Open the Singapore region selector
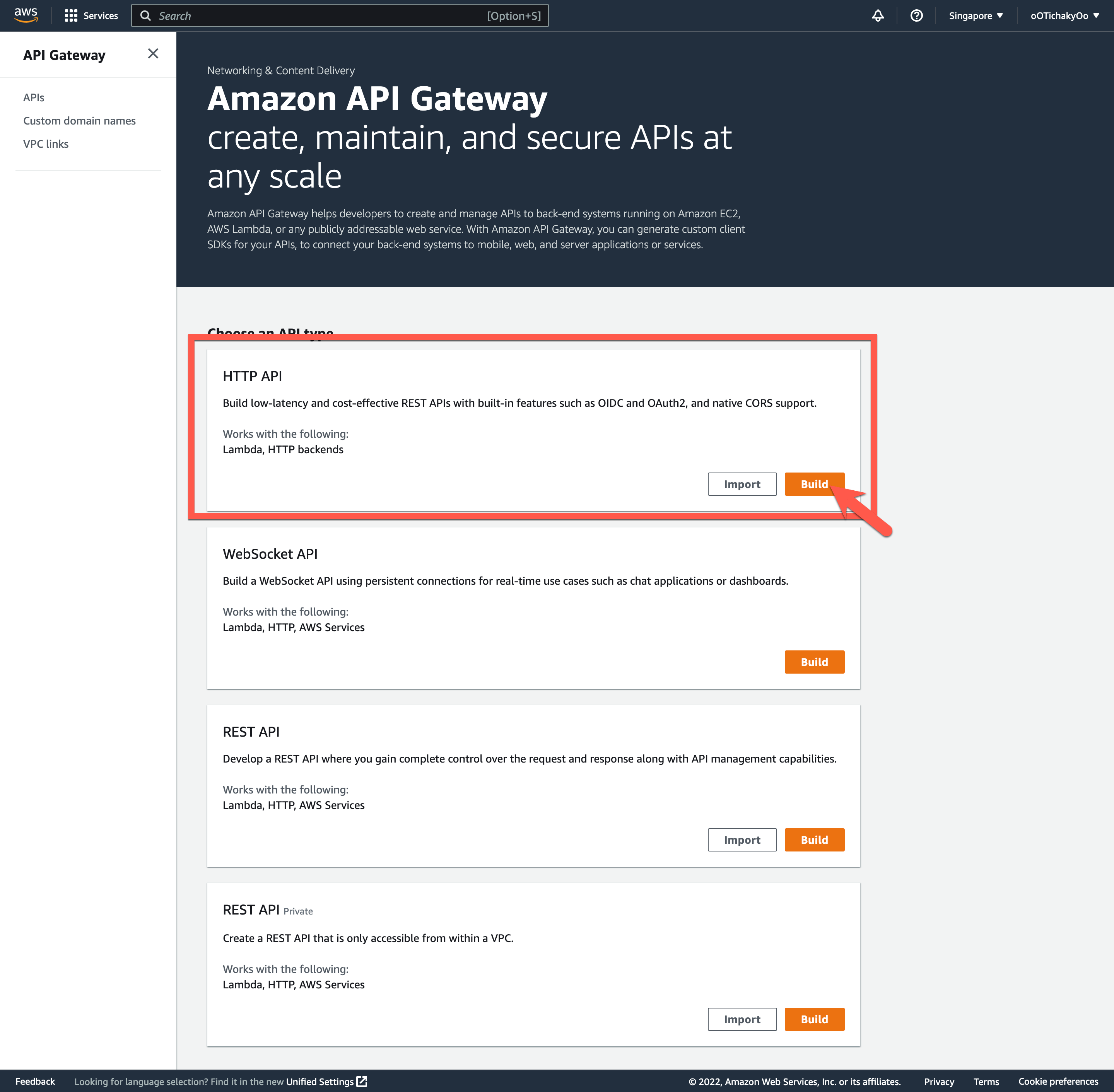Screen dimensions: 1114x1092 tap(975, 15)
